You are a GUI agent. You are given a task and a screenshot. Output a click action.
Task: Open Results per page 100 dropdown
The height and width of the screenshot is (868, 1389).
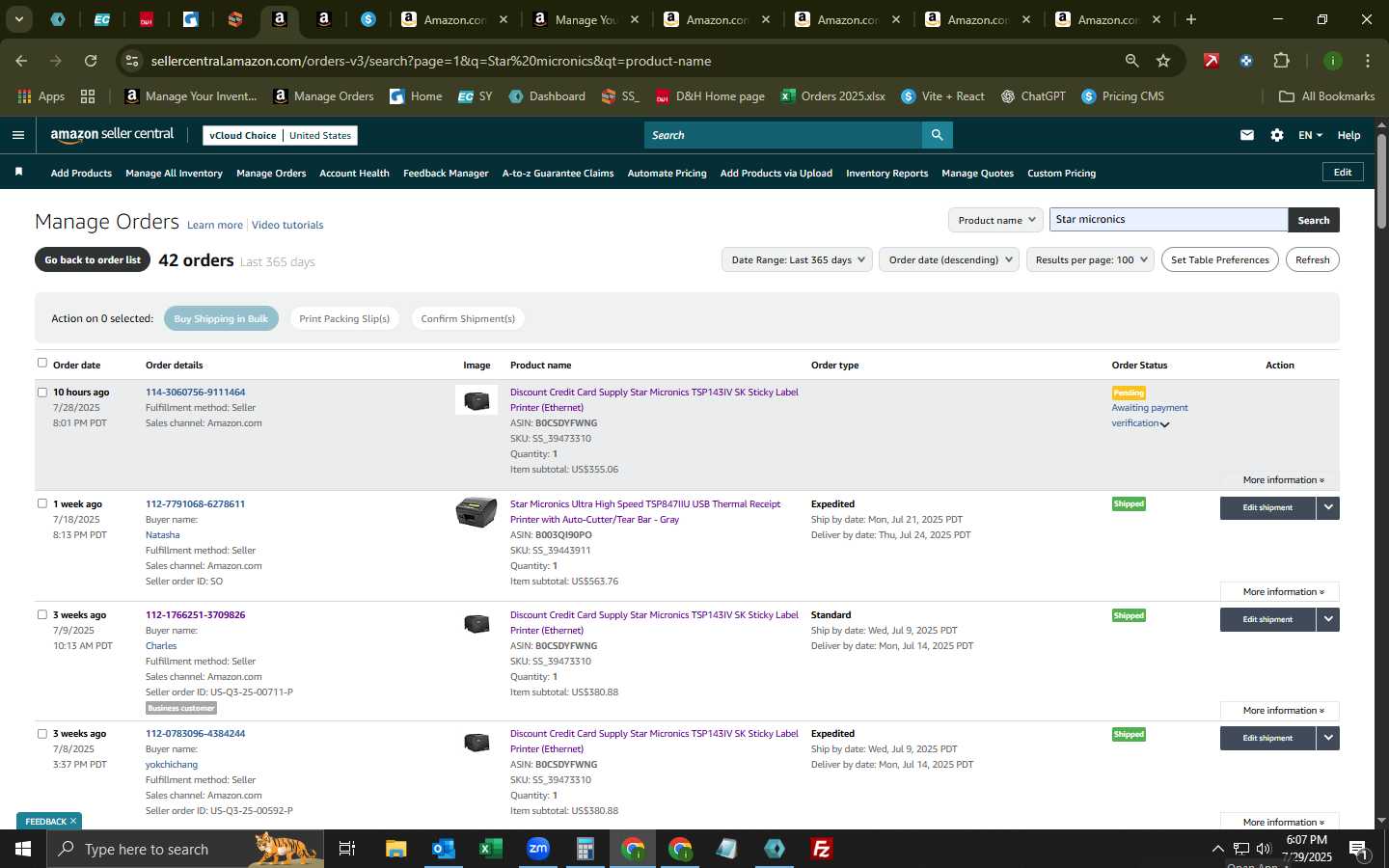1090,259
